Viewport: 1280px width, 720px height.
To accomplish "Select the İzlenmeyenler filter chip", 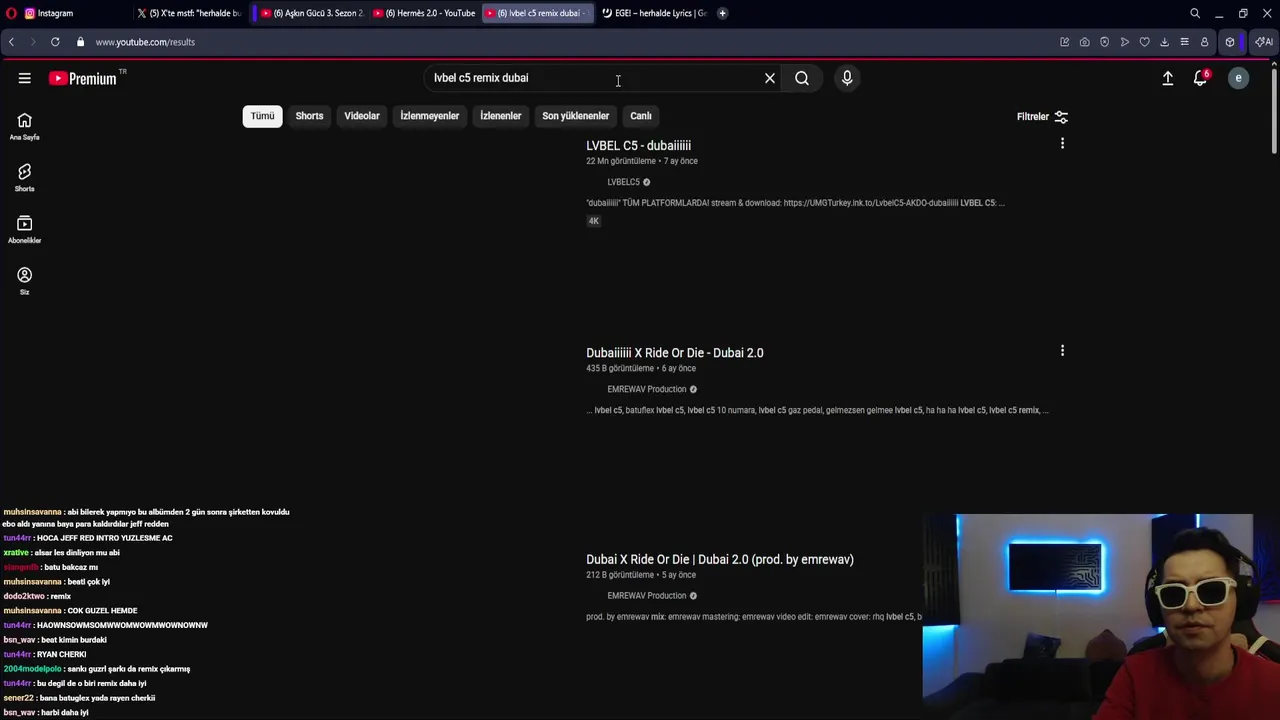I will 430,116.
